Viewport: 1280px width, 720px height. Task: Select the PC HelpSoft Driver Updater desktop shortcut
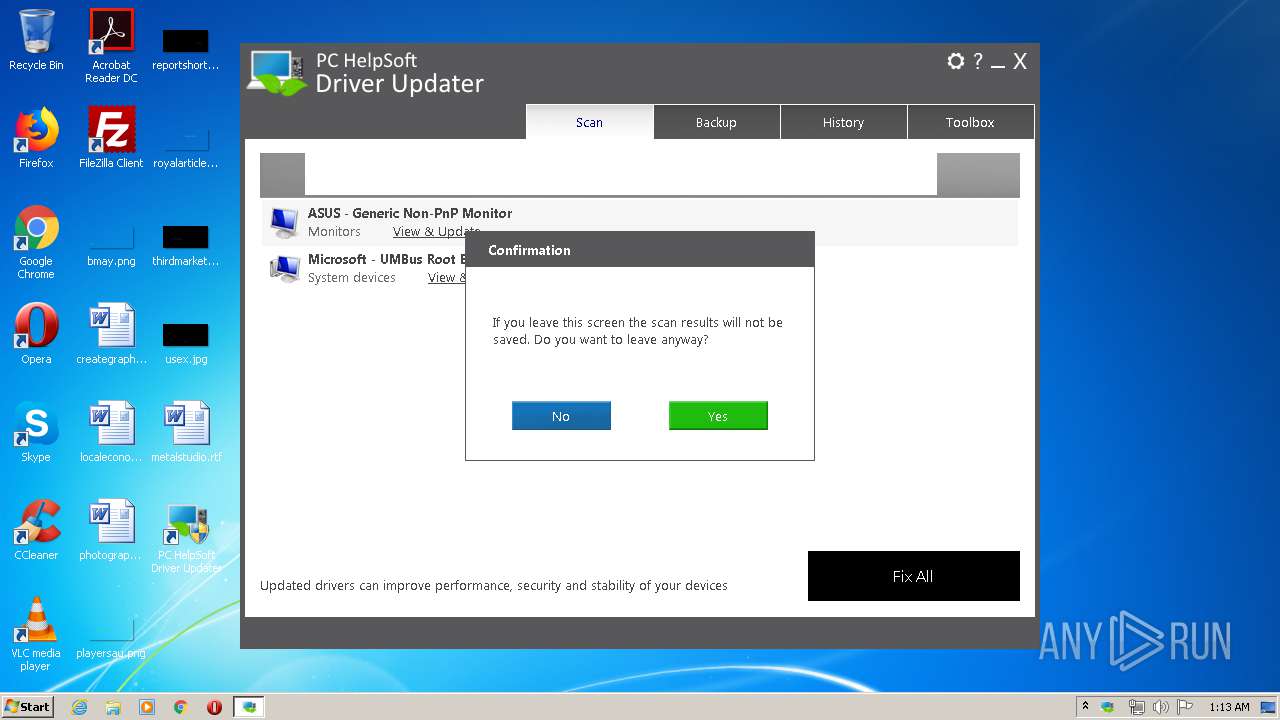tap(186, 536)
